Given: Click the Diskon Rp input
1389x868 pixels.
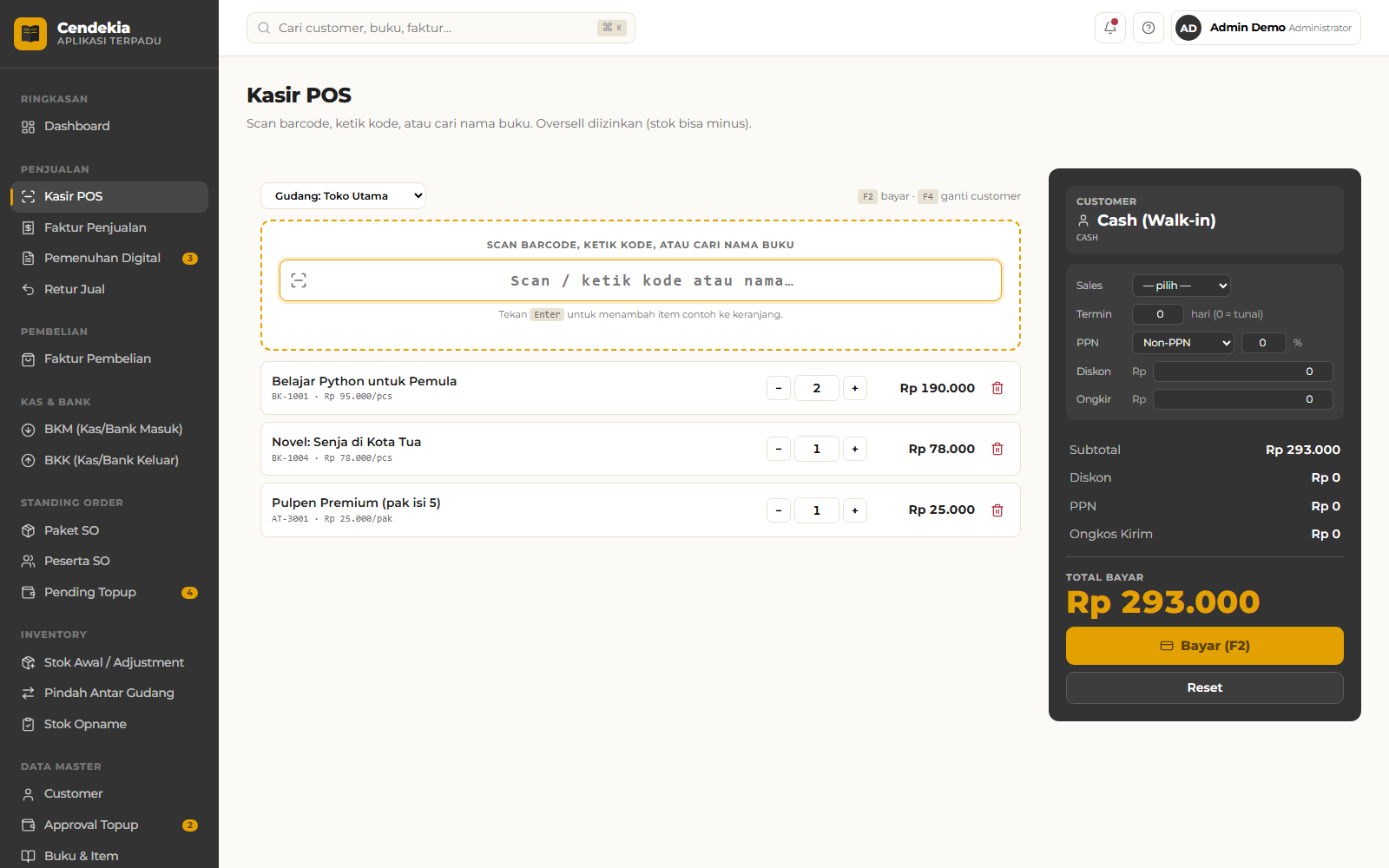Looking at the screenshot, I should point(1243,372).
